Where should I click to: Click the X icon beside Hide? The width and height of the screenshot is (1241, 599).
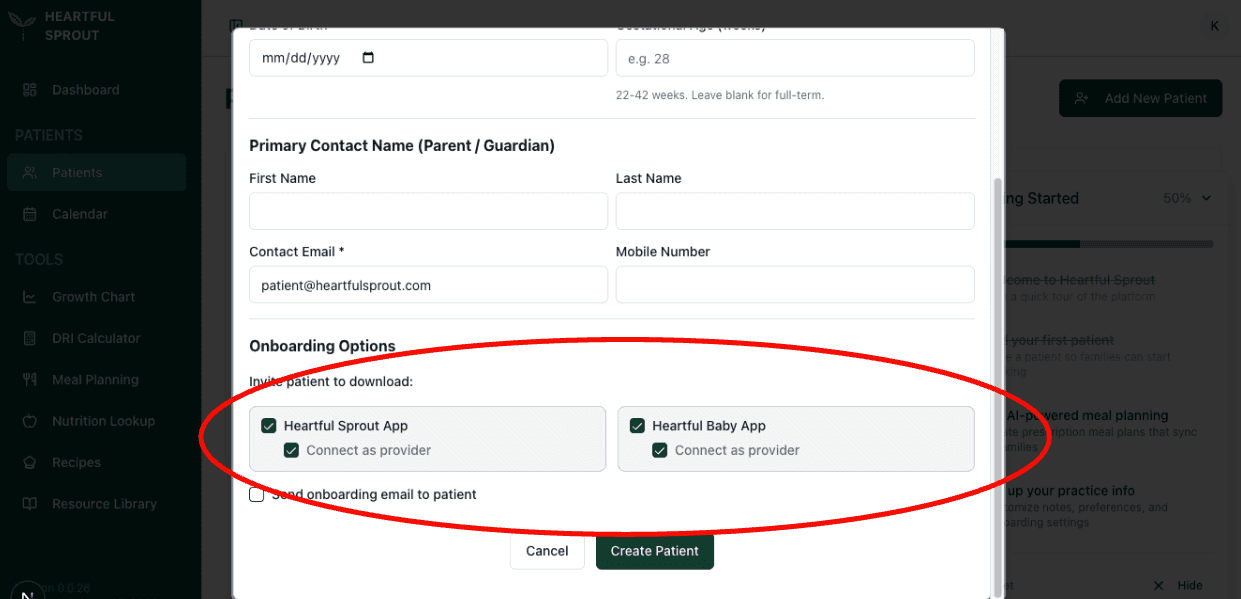click(1158, 585)
